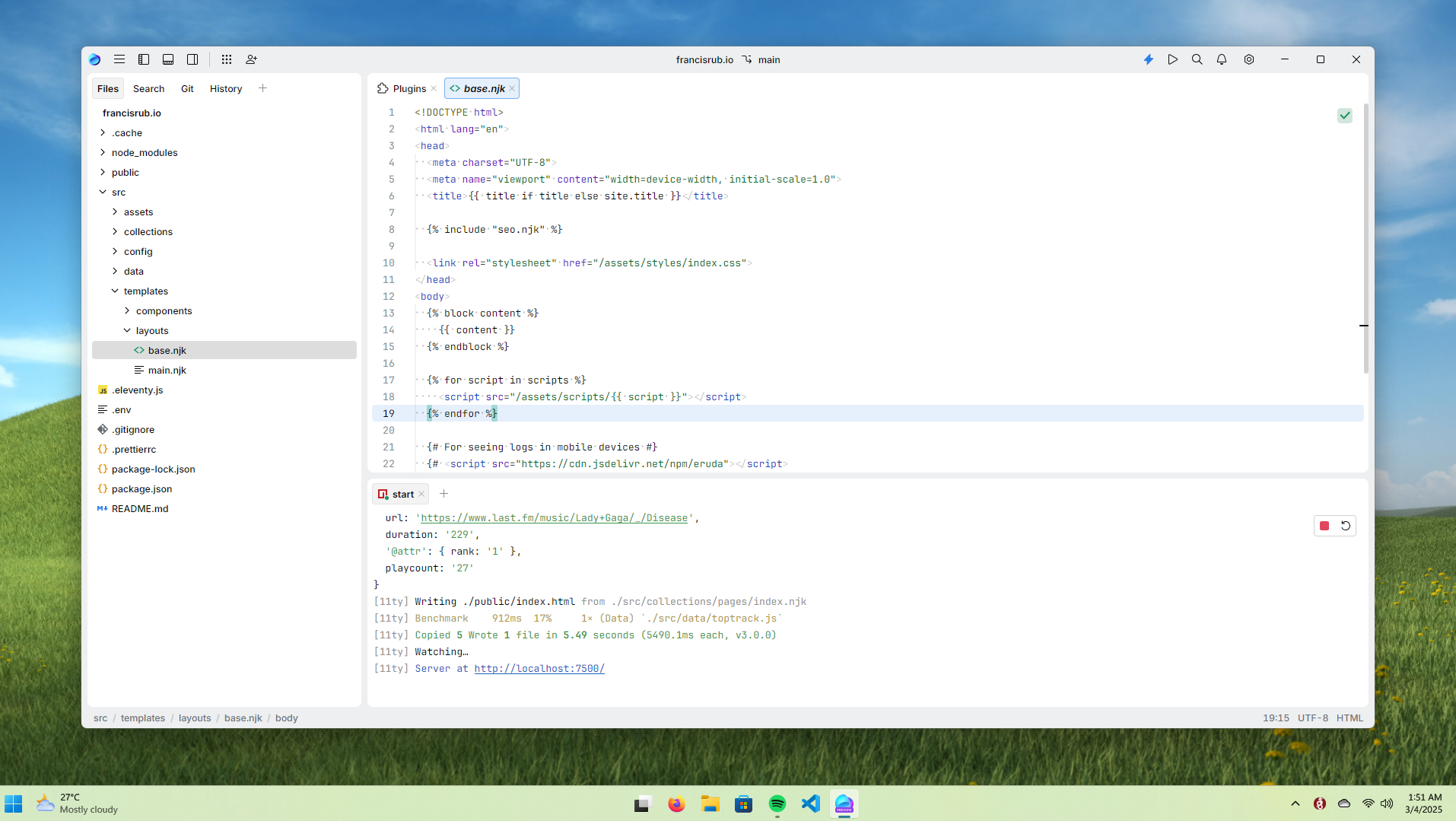Viewport: 1456px width, 821px height.
Task: Click the francisrub.io project title
Action: (x=704, y=59)
